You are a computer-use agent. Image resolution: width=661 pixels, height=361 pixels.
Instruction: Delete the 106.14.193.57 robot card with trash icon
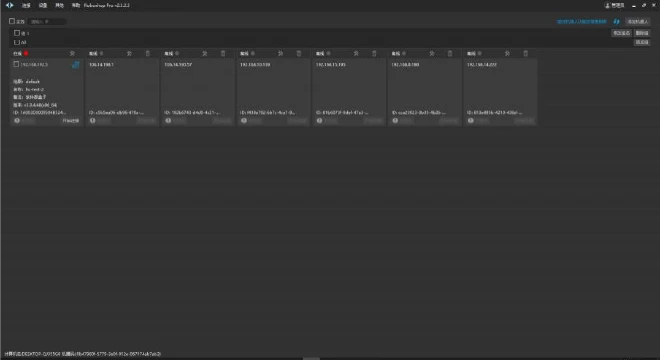tap(223, 54)
